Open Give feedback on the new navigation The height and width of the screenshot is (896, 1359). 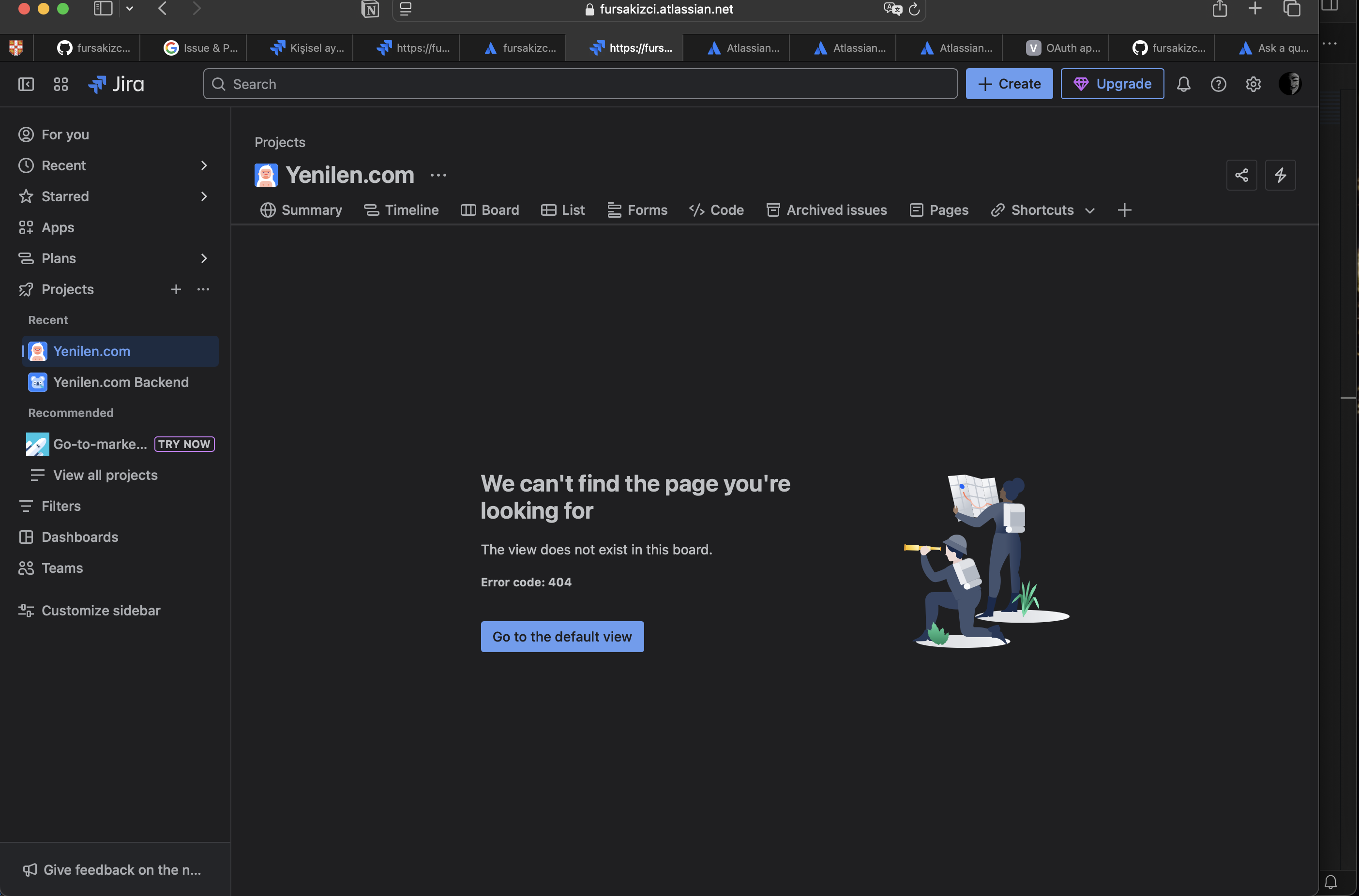point(113,870)
